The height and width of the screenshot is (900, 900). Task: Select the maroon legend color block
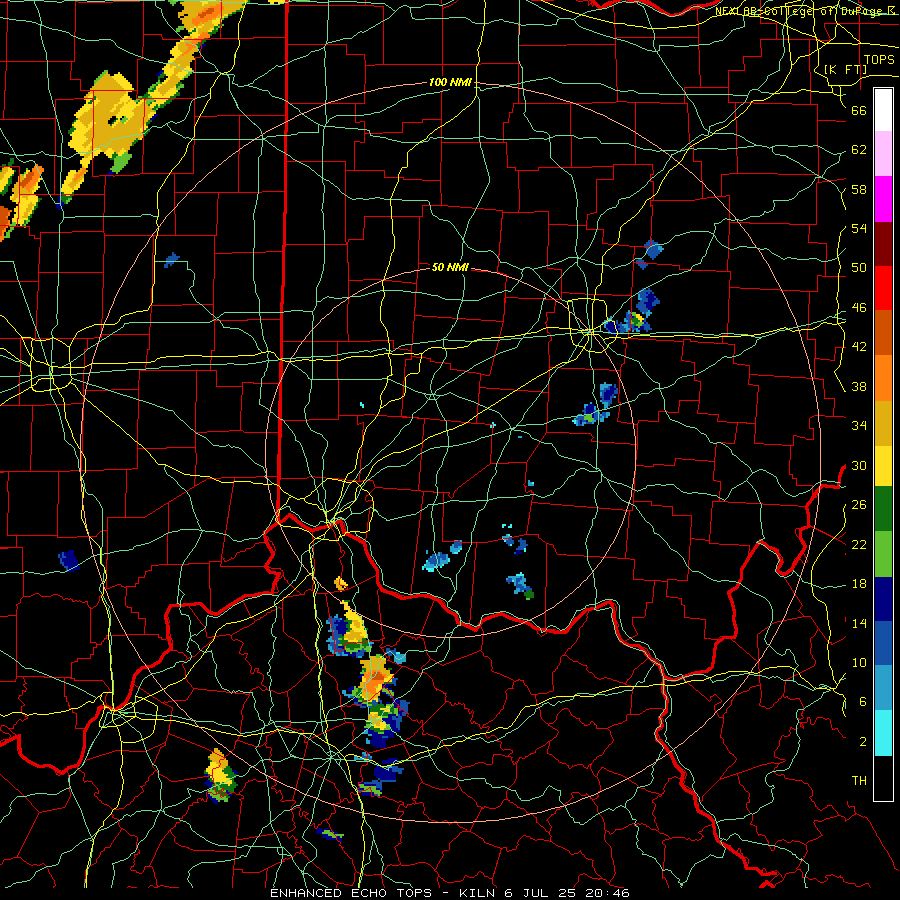(883, 244)
